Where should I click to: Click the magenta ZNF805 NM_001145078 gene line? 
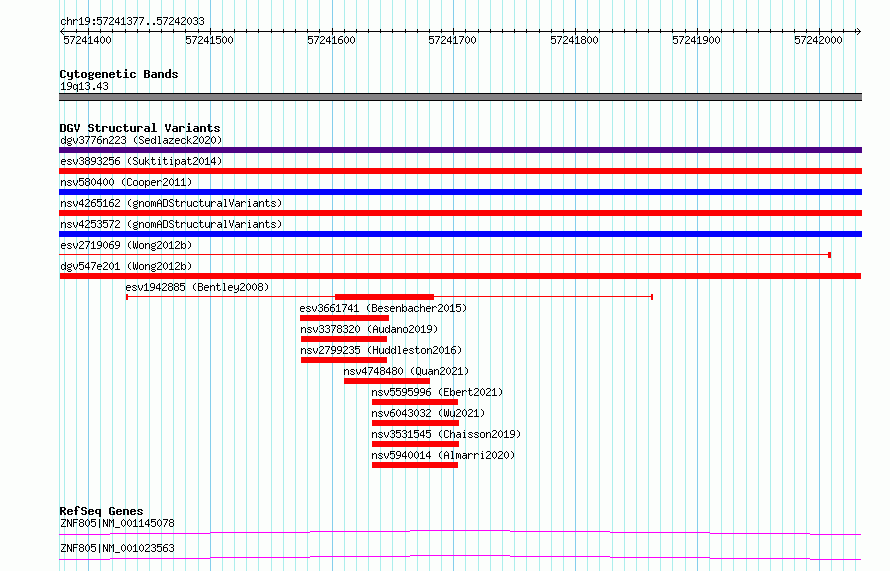click(460, 532)
